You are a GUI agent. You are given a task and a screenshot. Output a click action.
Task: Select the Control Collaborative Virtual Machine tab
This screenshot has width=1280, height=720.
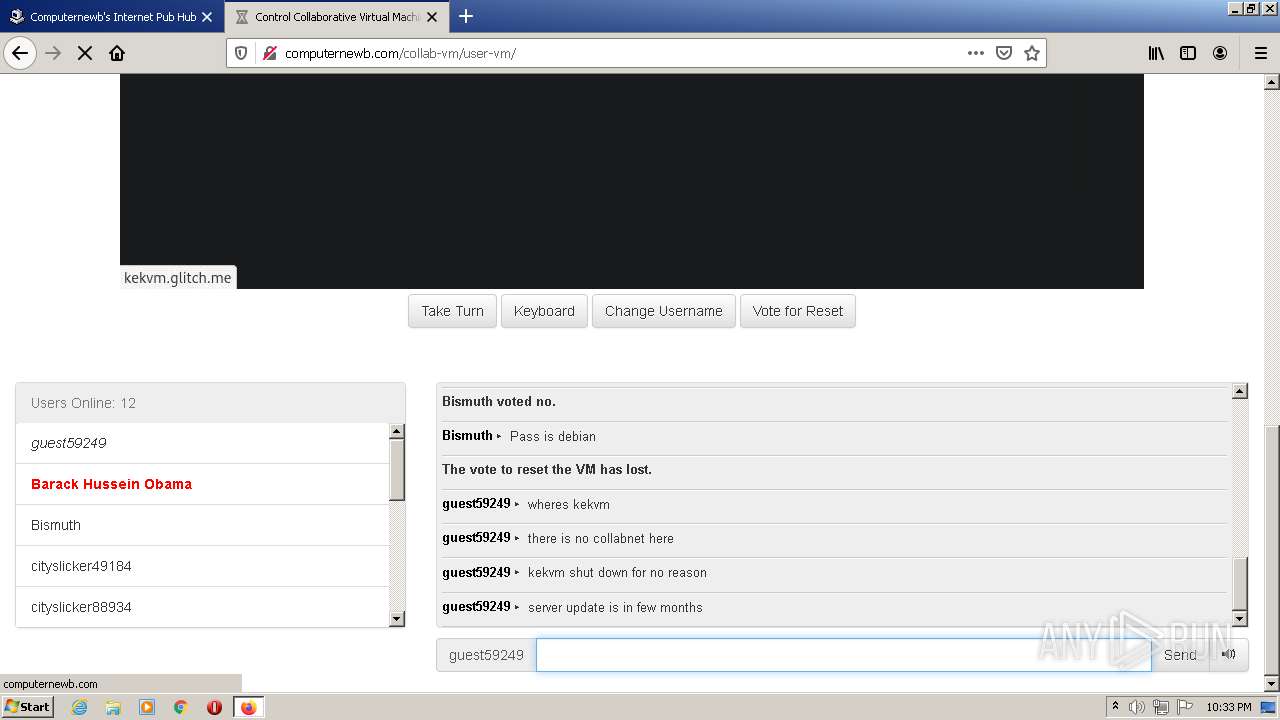[337, 17]
